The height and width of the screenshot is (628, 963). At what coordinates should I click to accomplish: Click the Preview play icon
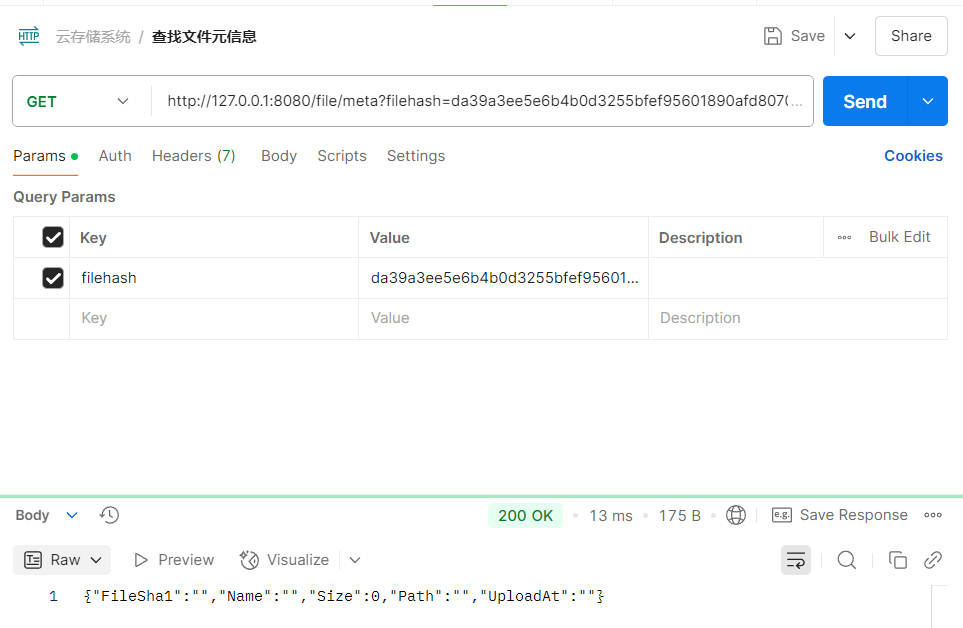tap(141, 560)
